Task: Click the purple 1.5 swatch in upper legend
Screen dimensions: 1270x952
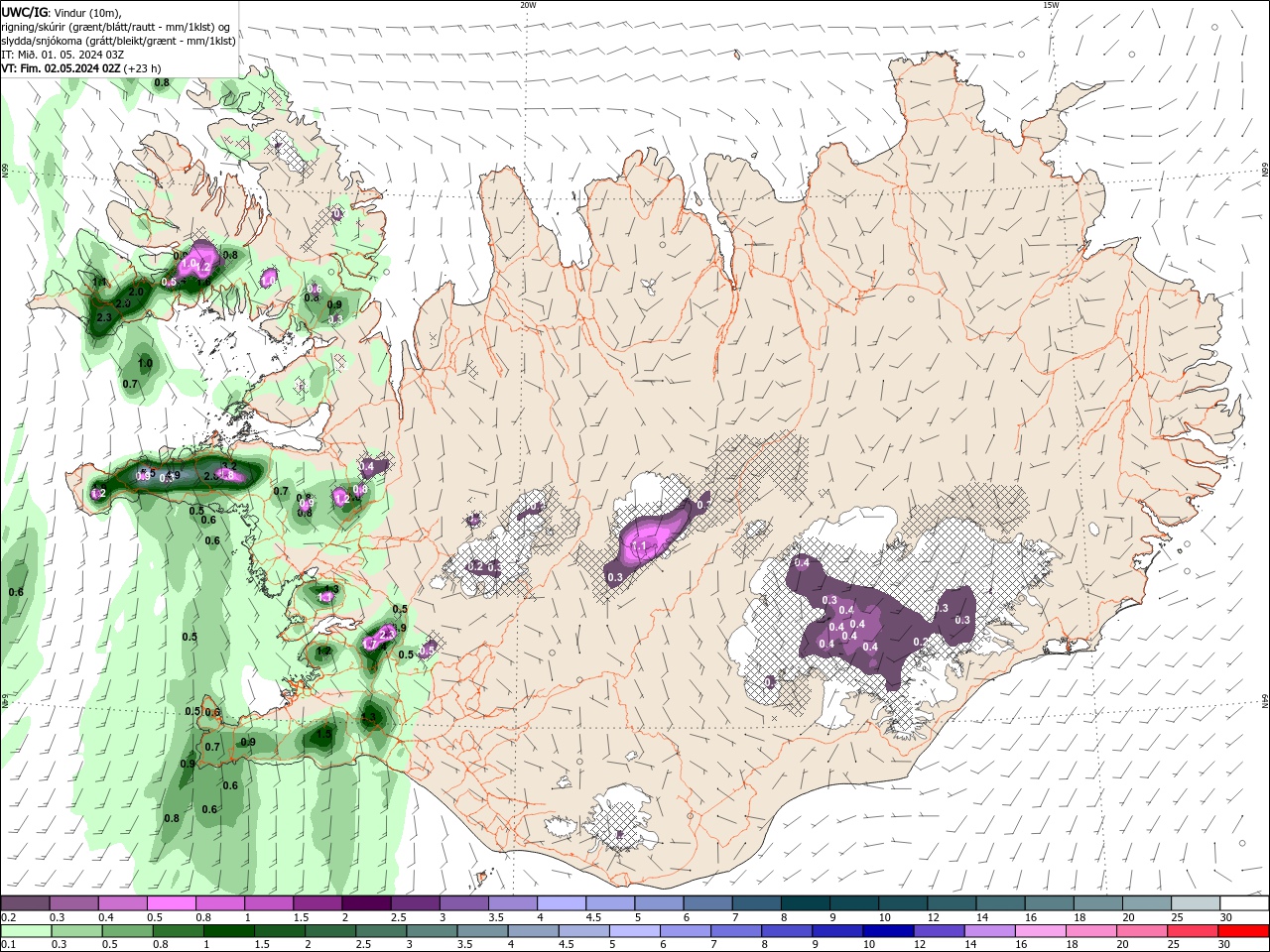Action: coord(317,903)
